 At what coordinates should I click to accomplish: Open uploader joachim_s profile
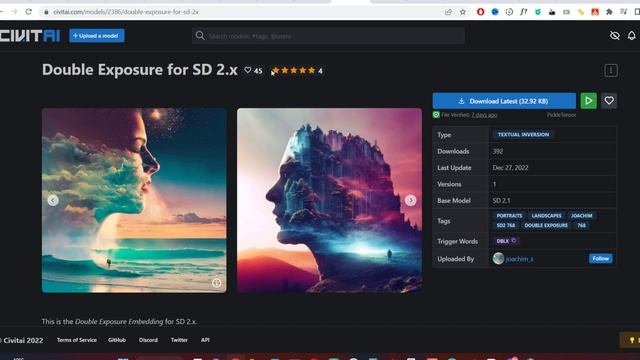point(519,259)
